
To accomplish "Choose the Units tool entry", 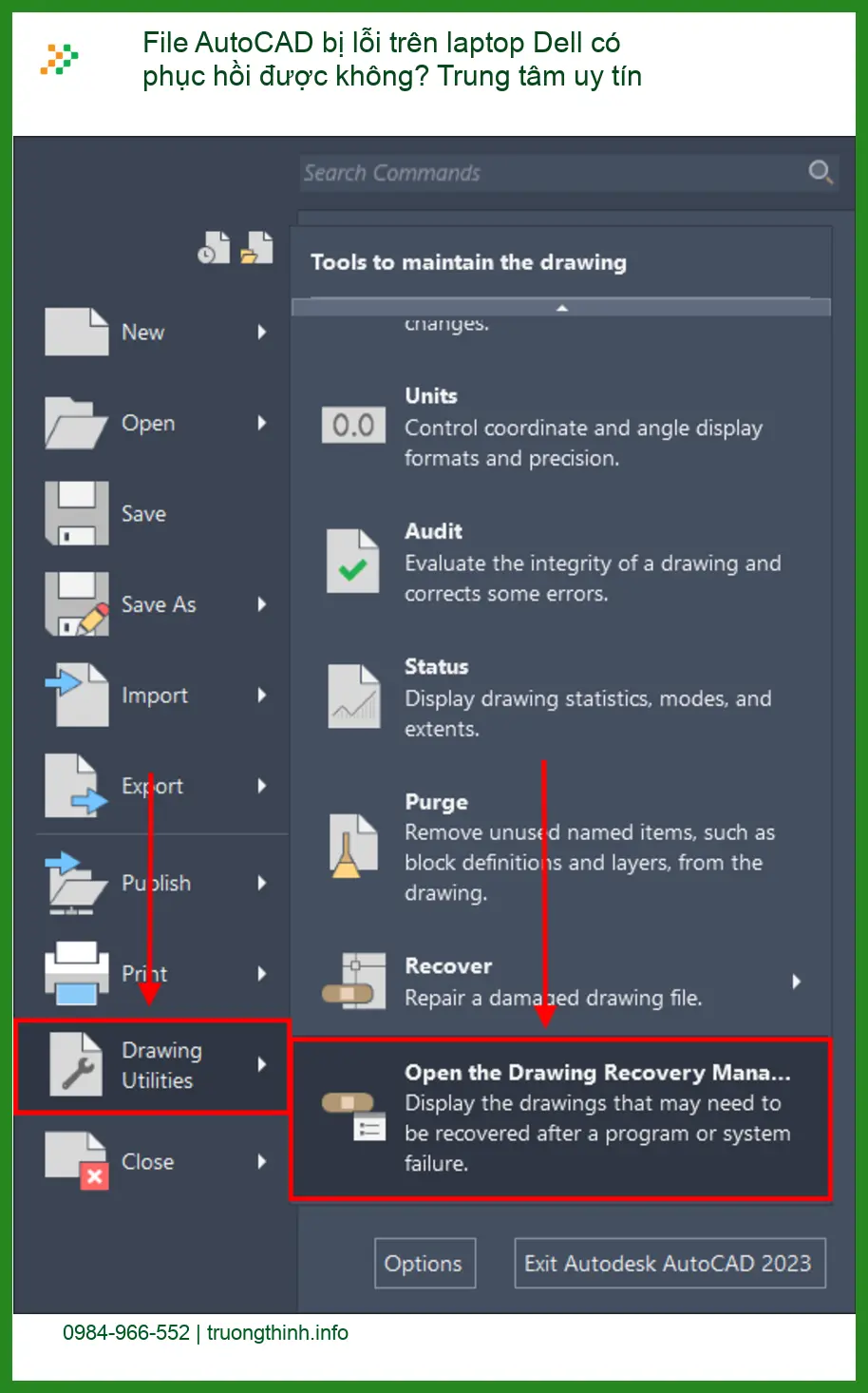I will (x=561, y=426).
